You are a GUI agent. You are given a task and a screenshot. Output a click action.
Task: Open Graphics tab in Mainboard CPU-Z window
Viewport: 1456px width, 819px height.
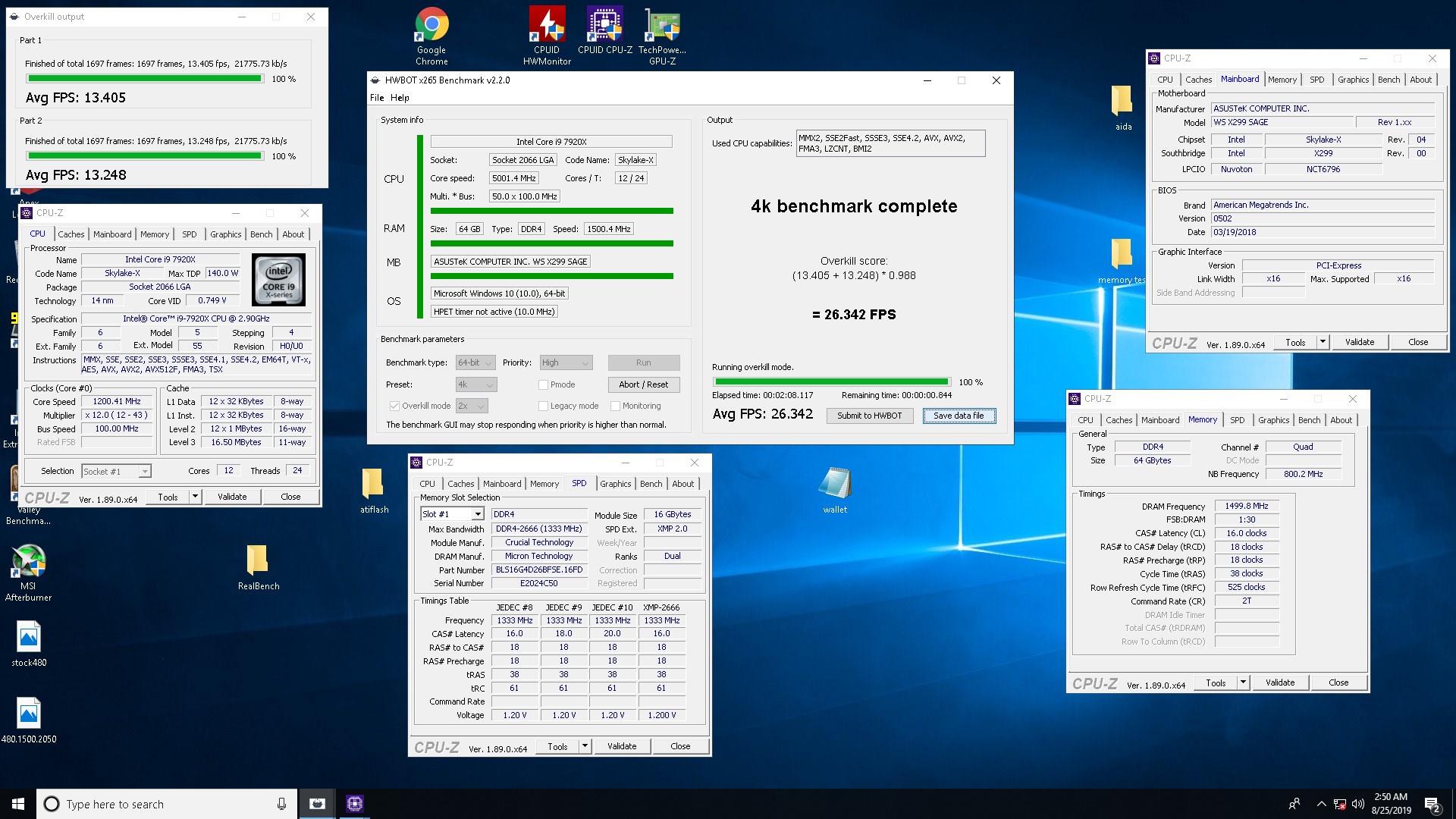click(1353, 80)
